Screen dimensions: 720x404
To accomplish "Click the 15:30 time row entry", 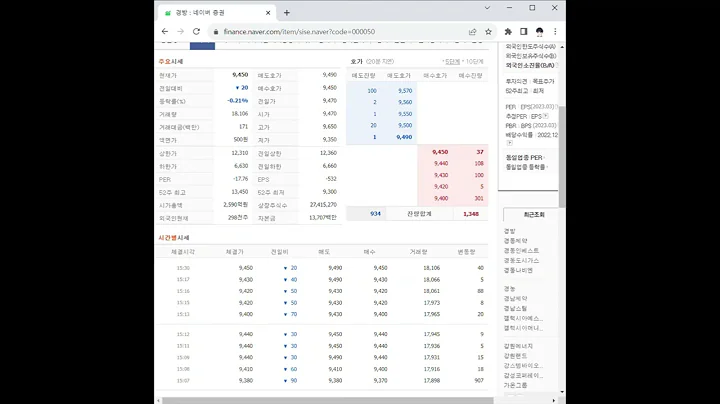I will 183,268.
